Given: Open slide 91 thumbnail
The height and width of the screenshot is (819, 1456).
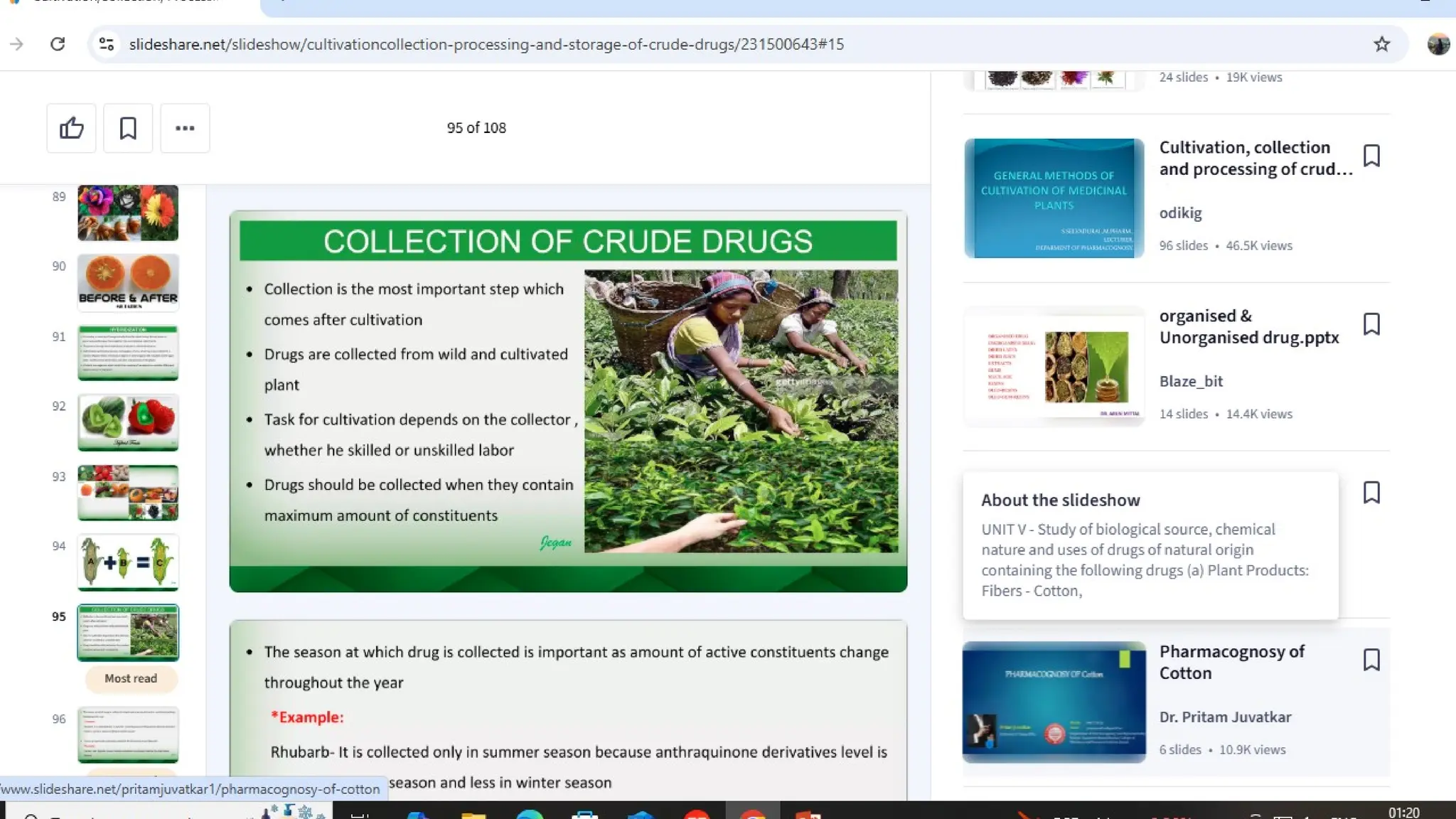Looking at the screenshot, I should [x=128, y=353].
